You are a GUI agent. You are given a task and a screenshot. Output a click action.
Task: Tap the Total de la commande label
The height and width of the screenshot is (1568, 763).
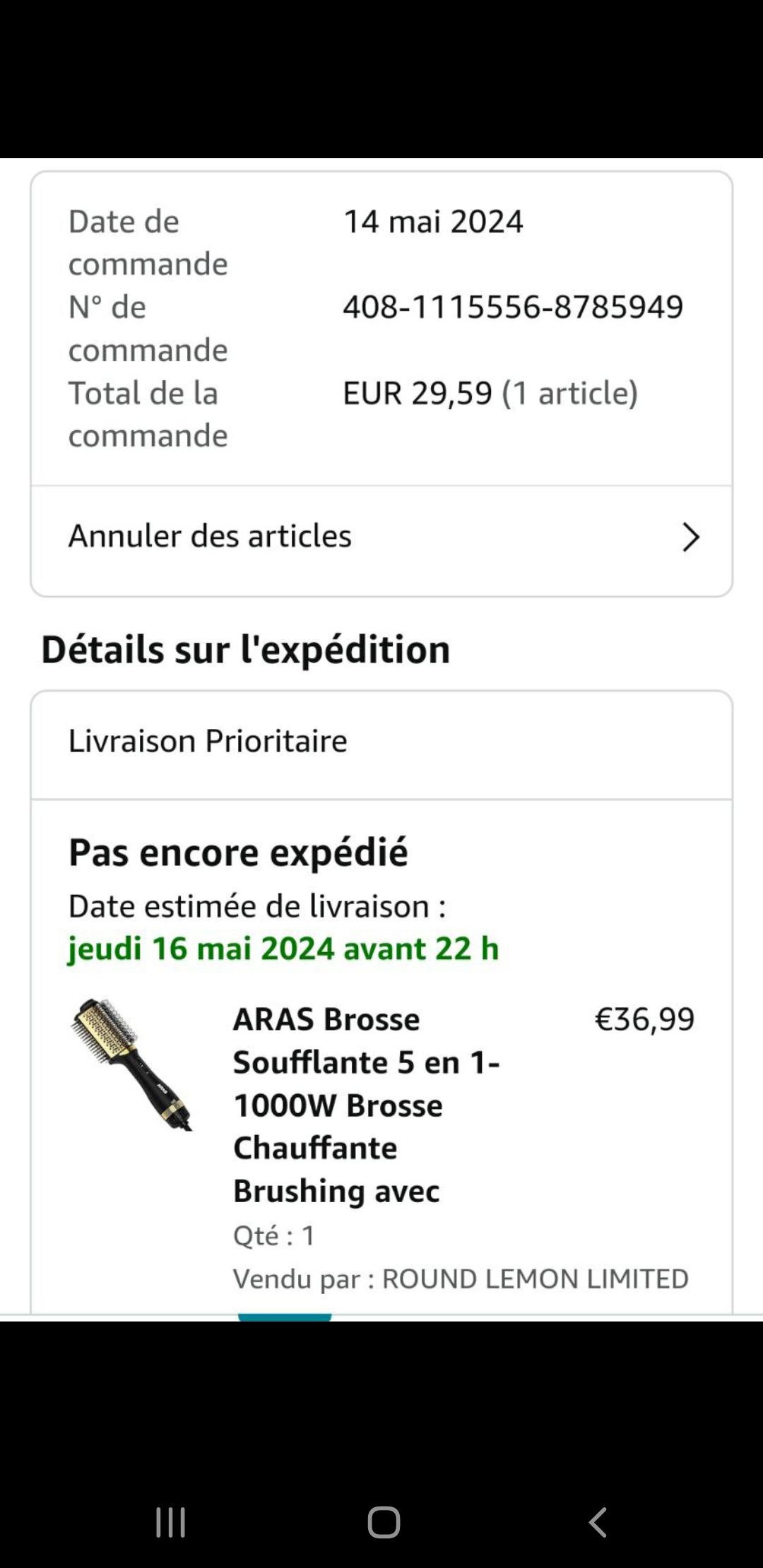148,414
